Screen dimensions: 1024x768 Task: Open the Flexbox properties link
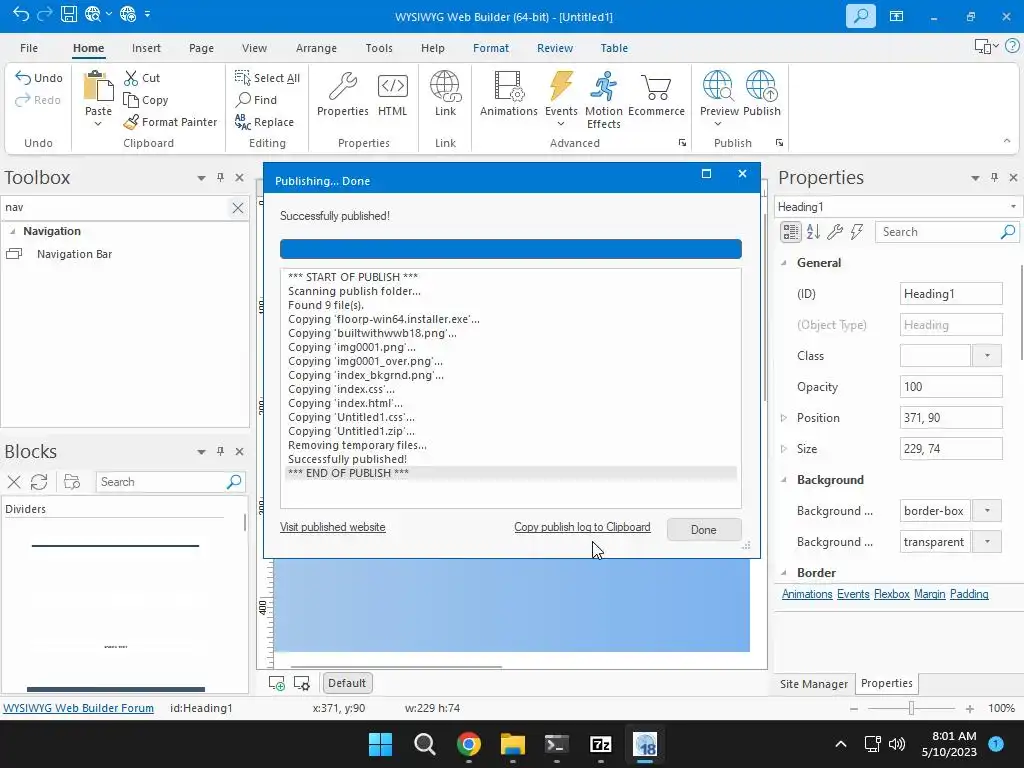[891, 594]
